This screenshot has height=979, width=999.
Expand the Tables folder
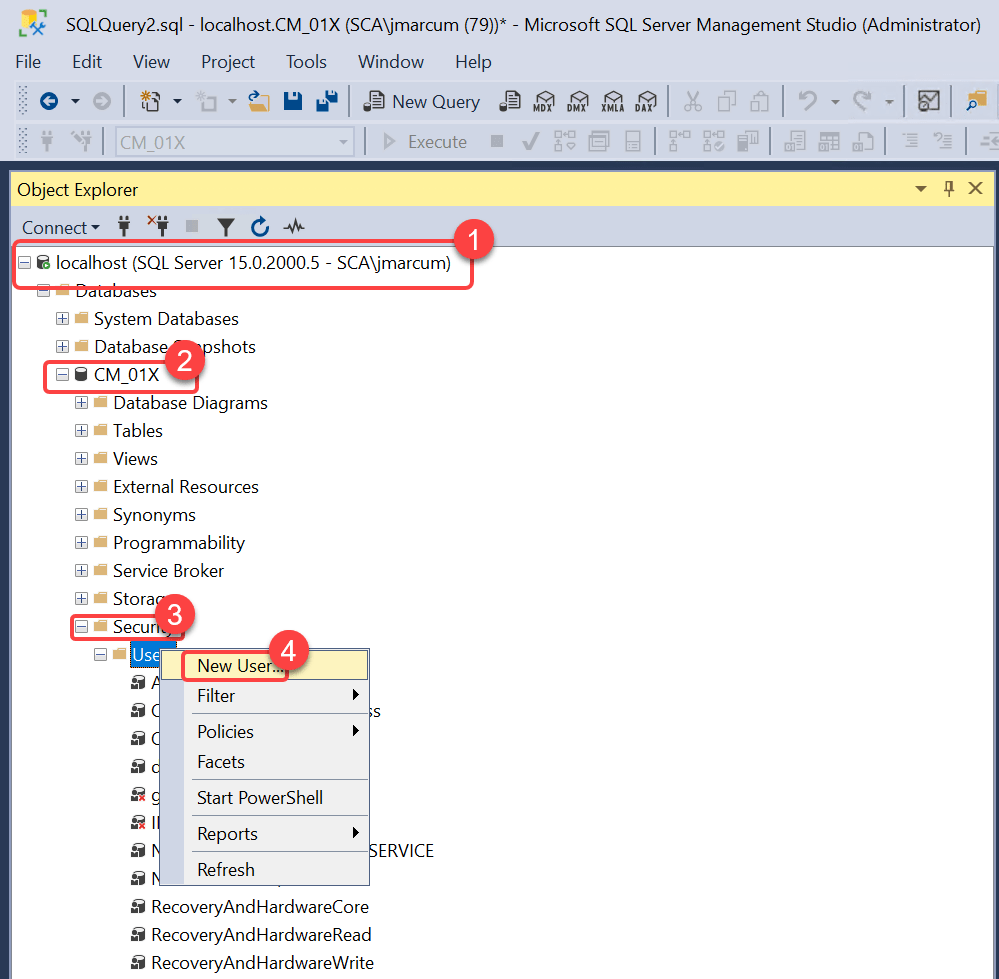pyautogui.click(x=82, y=431)
